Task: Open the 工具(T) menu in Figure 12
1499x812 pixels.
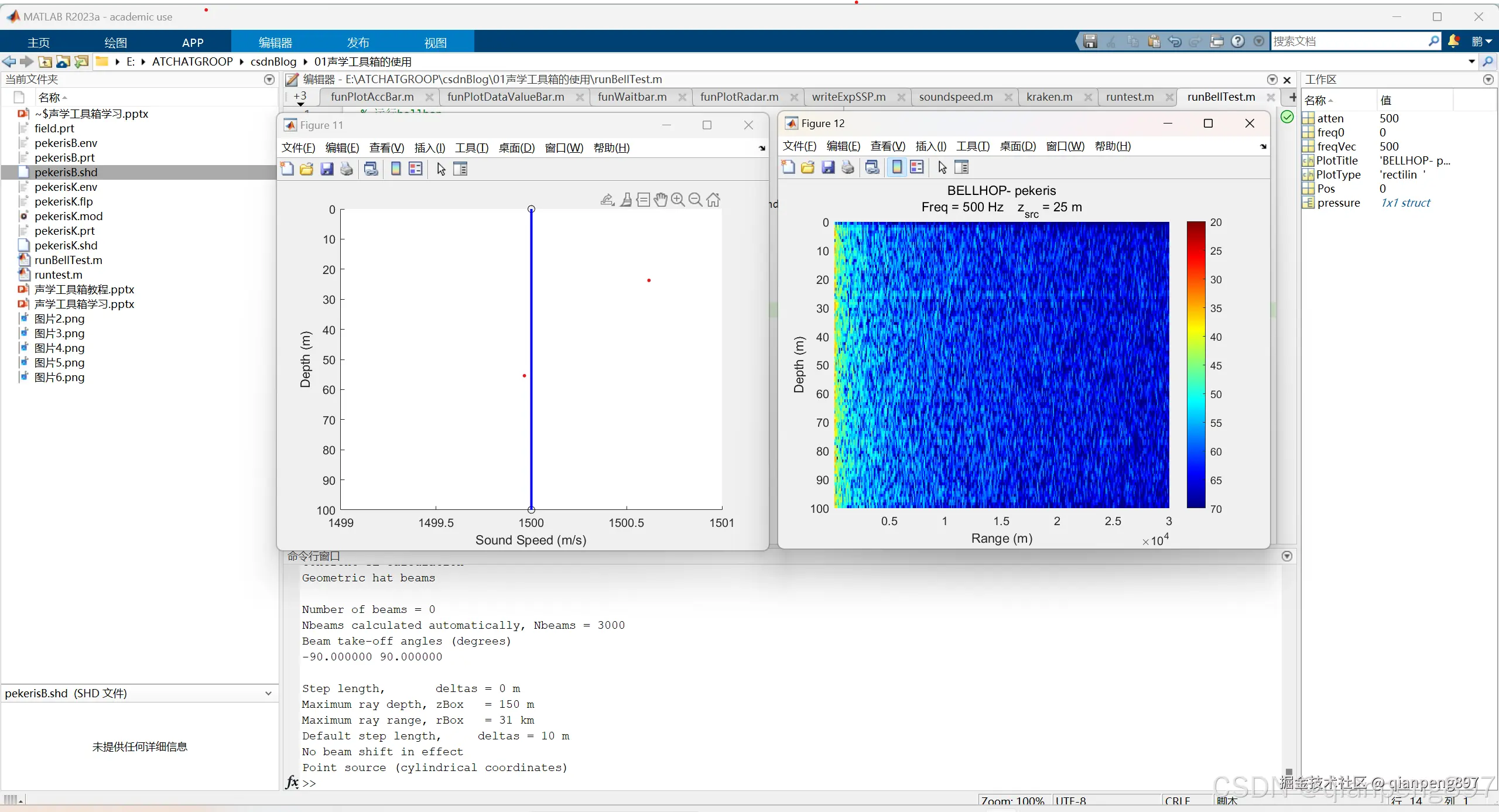Action: pyautogui.click(x=973, y=146)
